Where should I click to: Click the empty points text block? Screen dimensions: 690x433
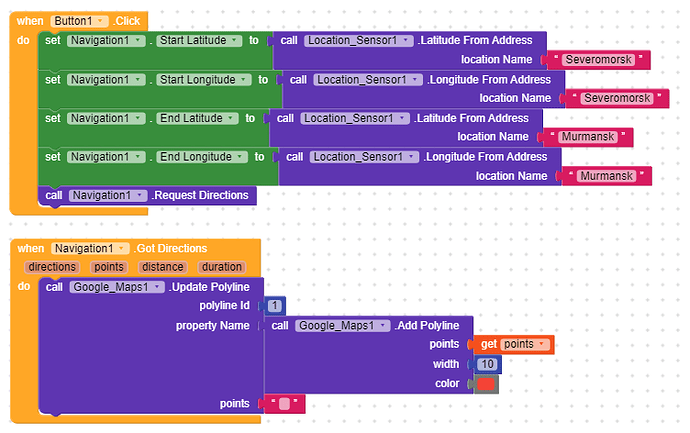pos(284,404)
